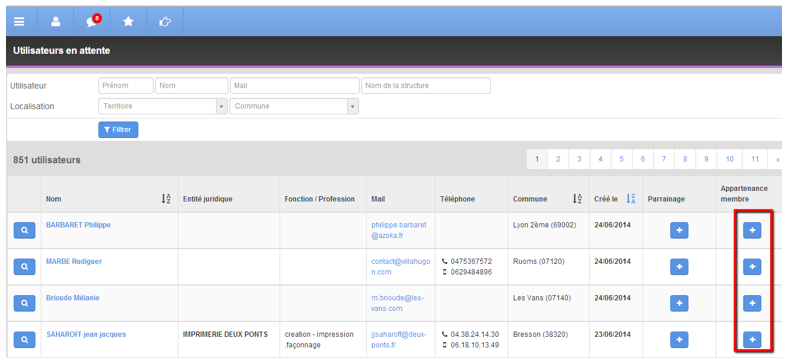789x362 pixels.
Task: Sort by Créé le column Z-A icon
Action: 631,199
